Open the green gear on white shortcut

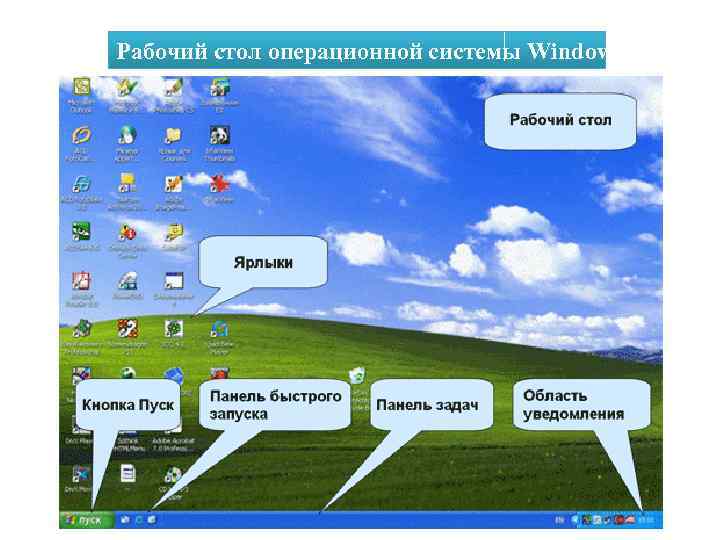point(174,329)
